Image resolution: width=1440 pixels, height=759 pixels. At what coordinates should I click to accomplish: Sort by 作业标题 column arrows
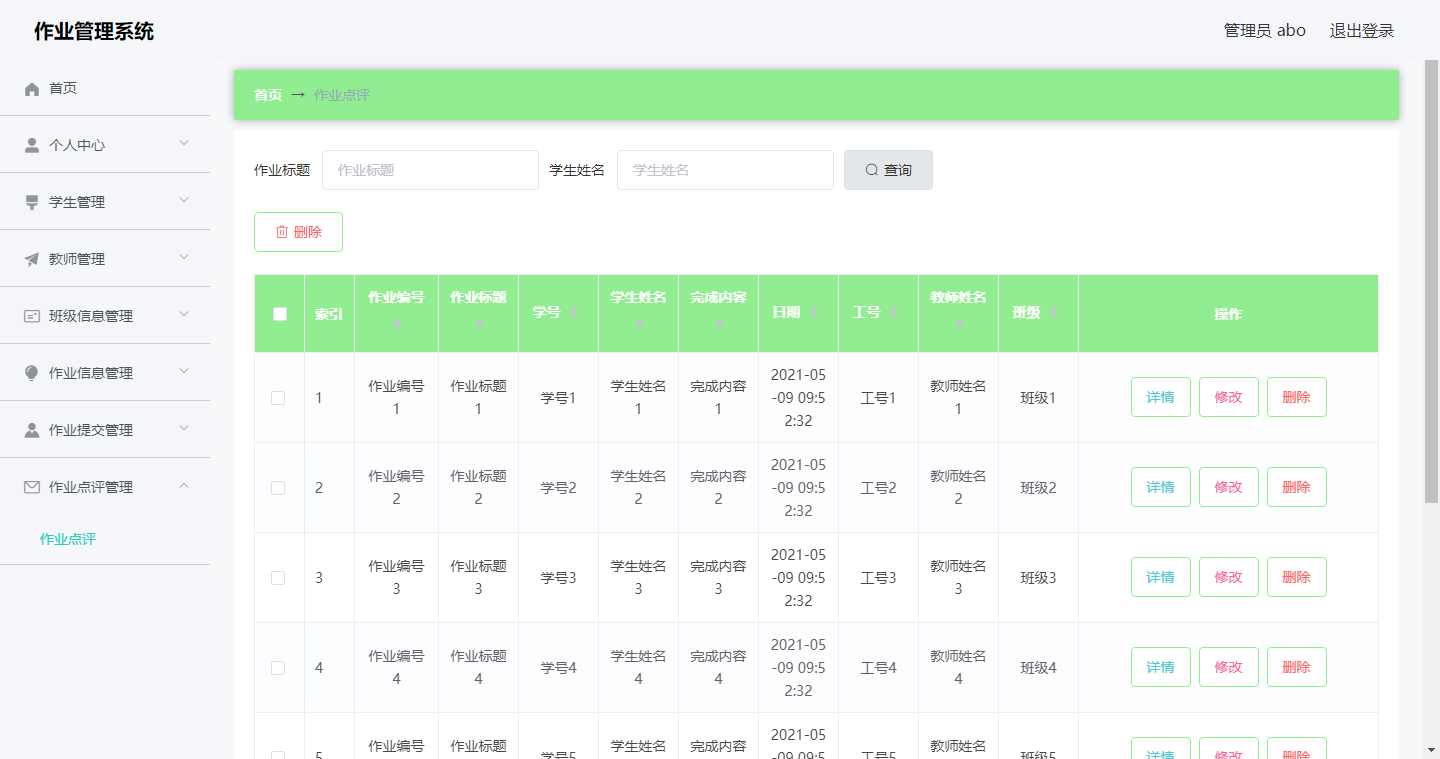(x=478, y=325)
